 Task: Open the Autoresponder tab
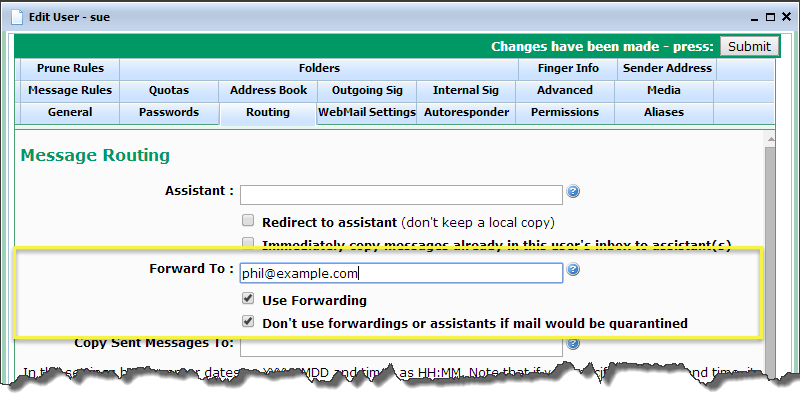[466, 113]
